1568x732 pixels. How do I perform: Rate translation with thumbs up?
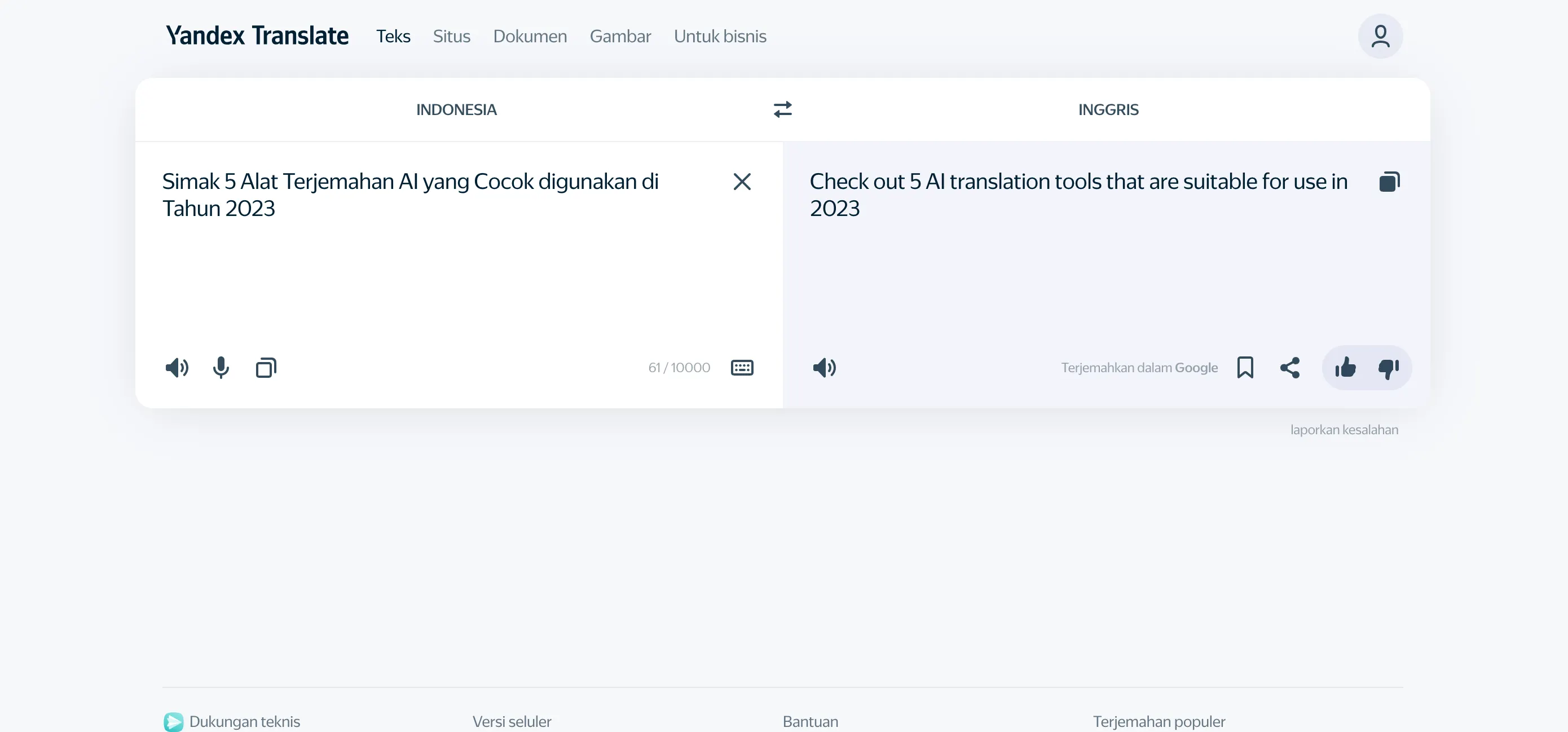point(1345,368)
